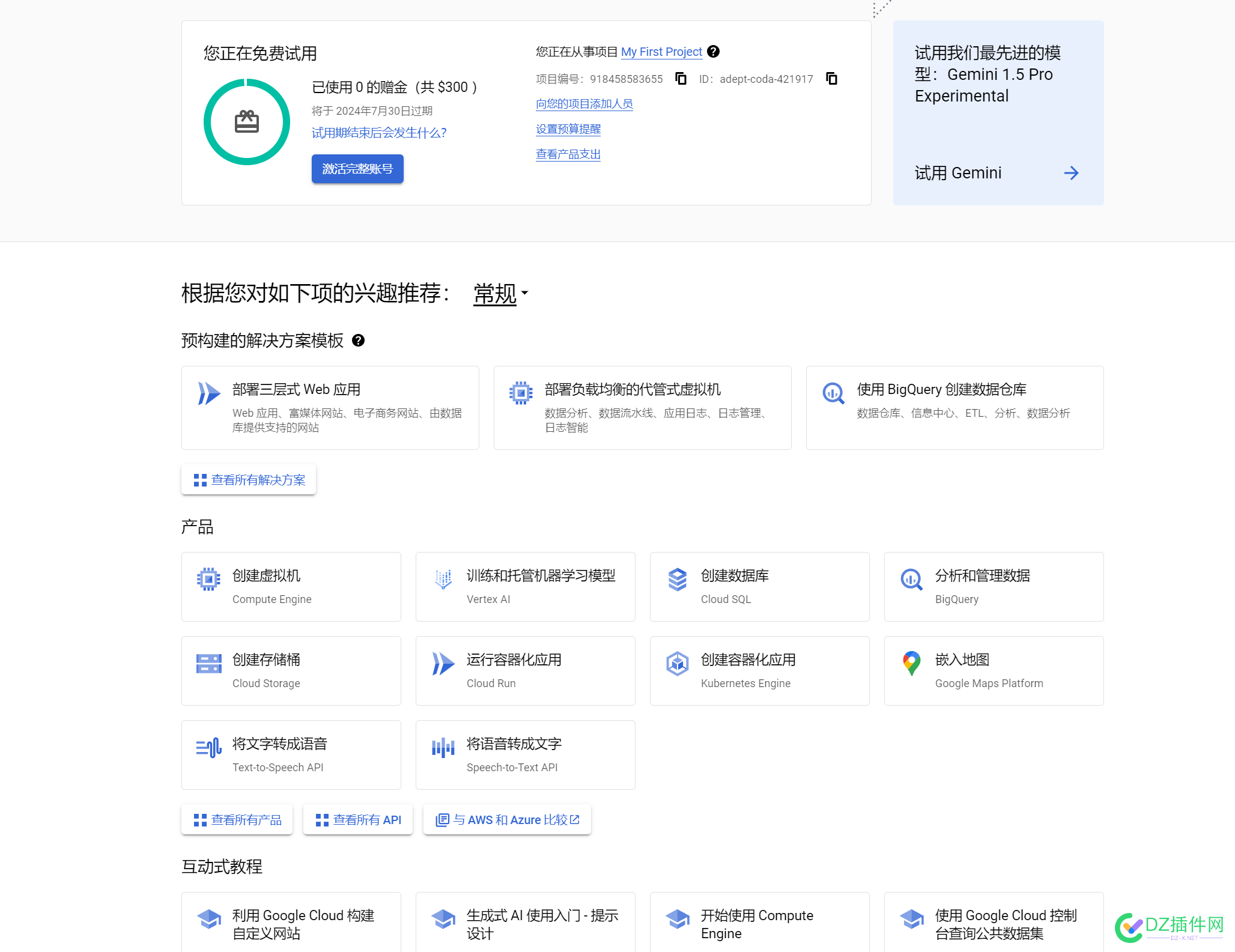This screenshot has width=1235, height=952.
Task: Click graduation cap icon on 开始使用 Compute Engine
Action: tap(677, 919)
